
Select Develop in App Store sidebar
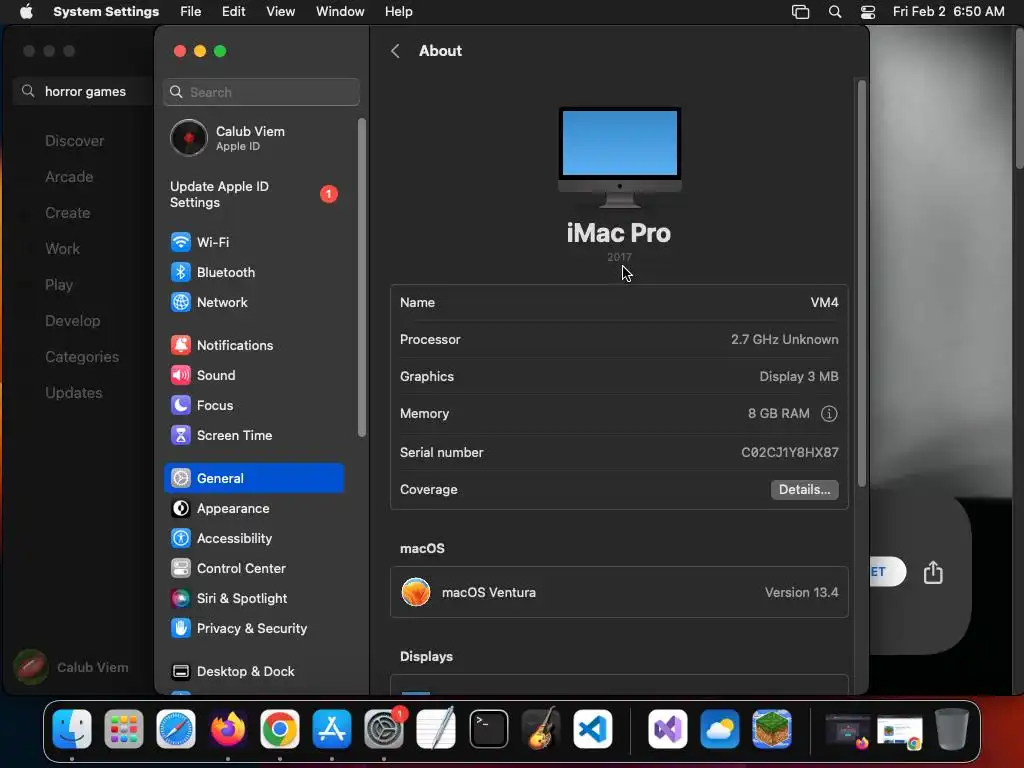point(72,321)
